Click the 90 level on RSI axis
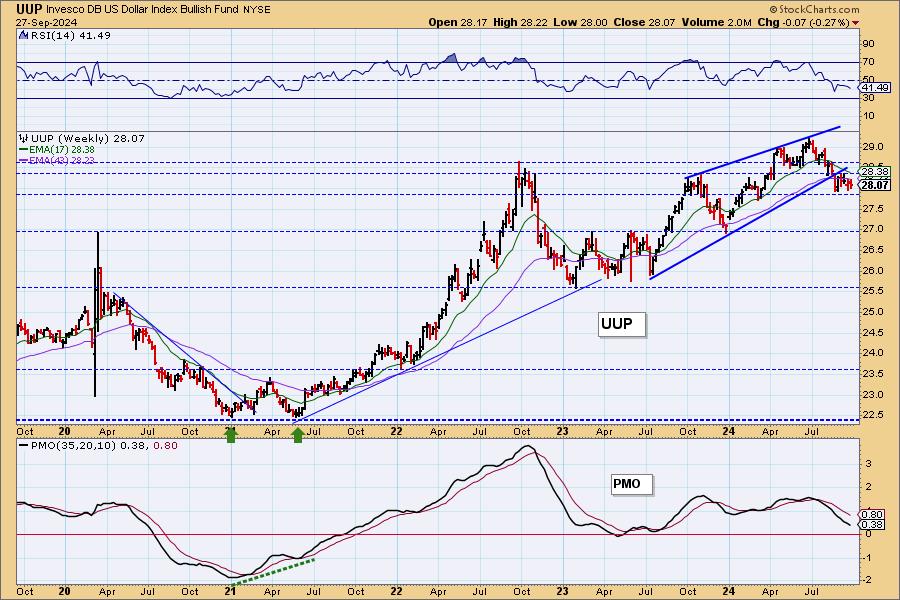 (x=868, y=44)
